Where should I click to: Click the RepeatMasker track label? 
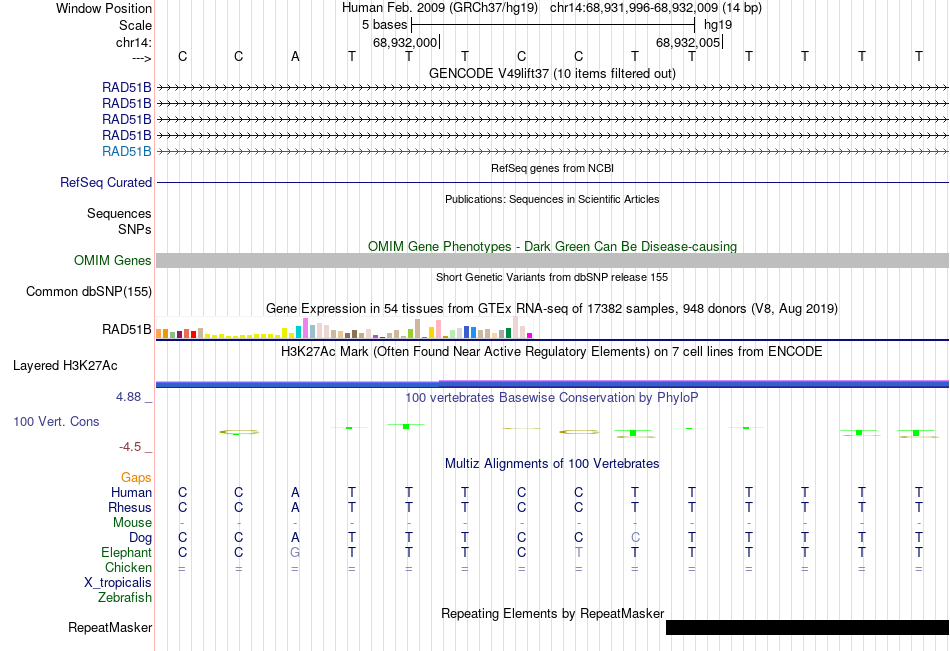click(110, 627)
